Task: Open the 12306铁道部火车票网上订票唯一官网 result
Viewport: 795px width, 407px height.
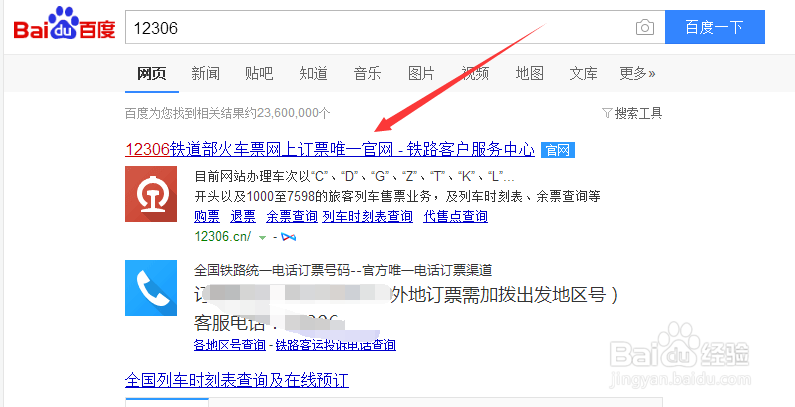Action: 330,150
